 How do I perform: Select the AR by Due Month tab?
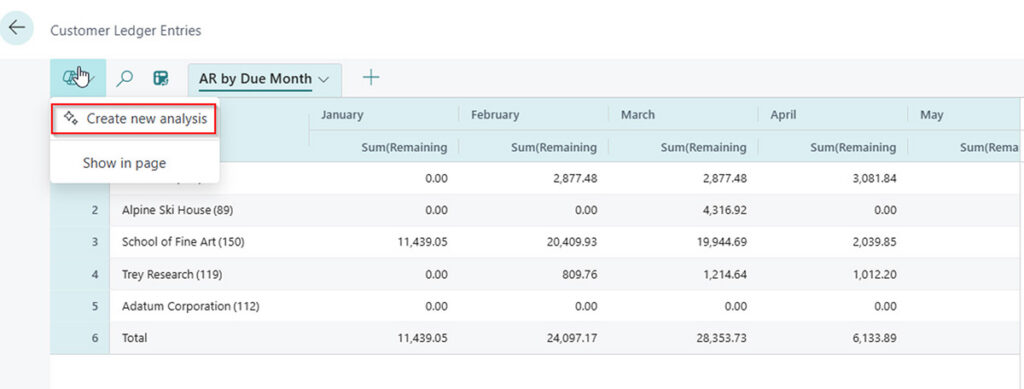(256, 79)
